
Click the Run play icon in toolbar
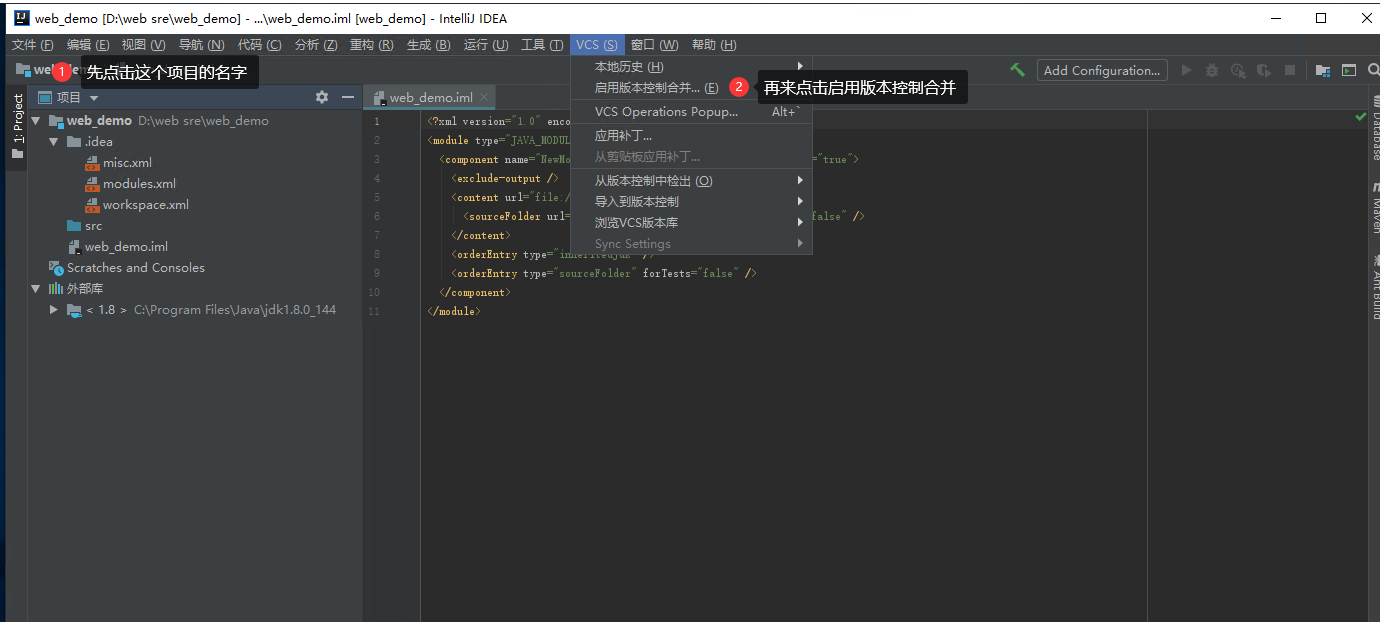coord(1187,70)
